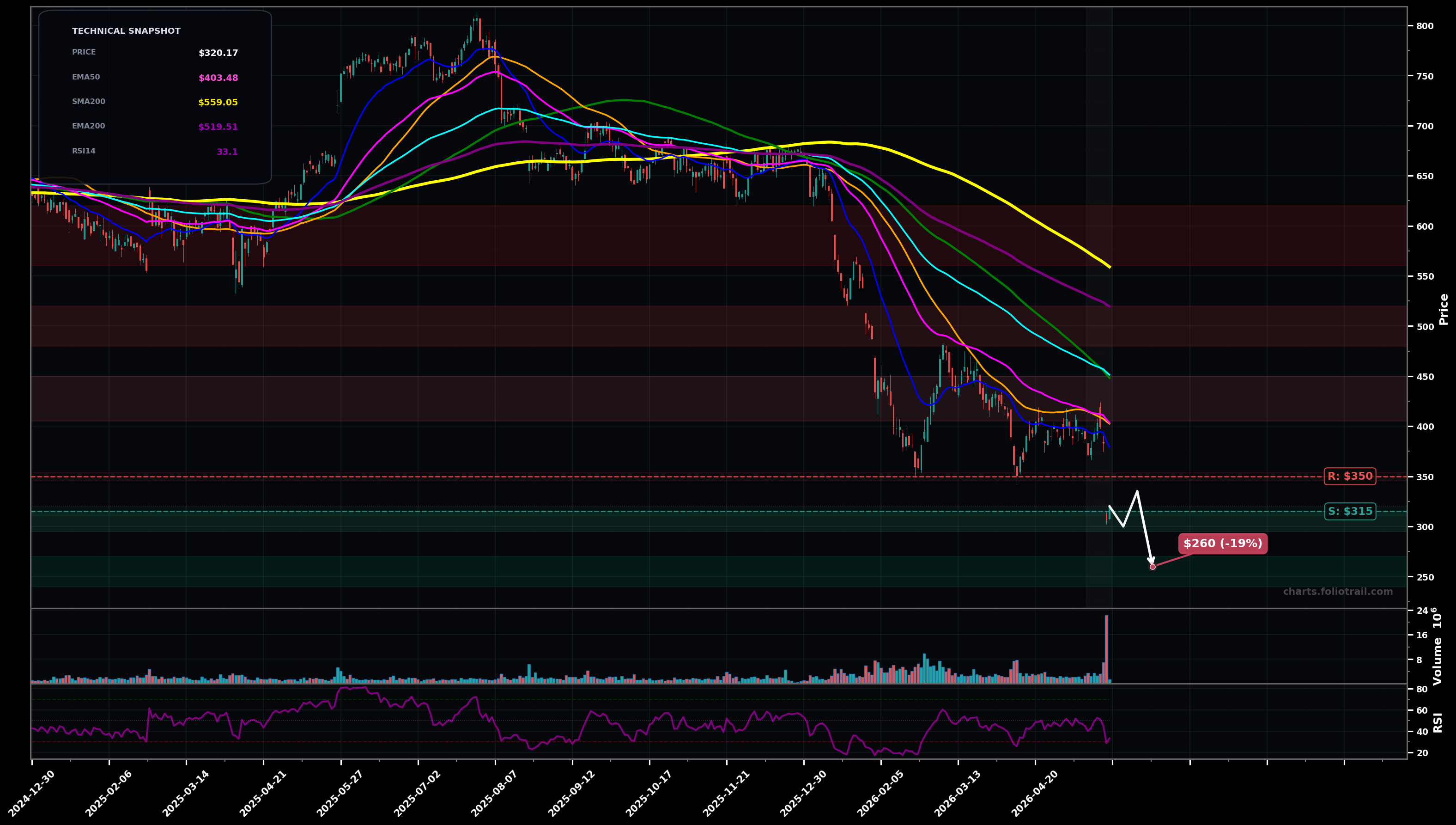The image size is (1456, 825).
Task: Click the Price axis title
Action: click(1444, 309)
